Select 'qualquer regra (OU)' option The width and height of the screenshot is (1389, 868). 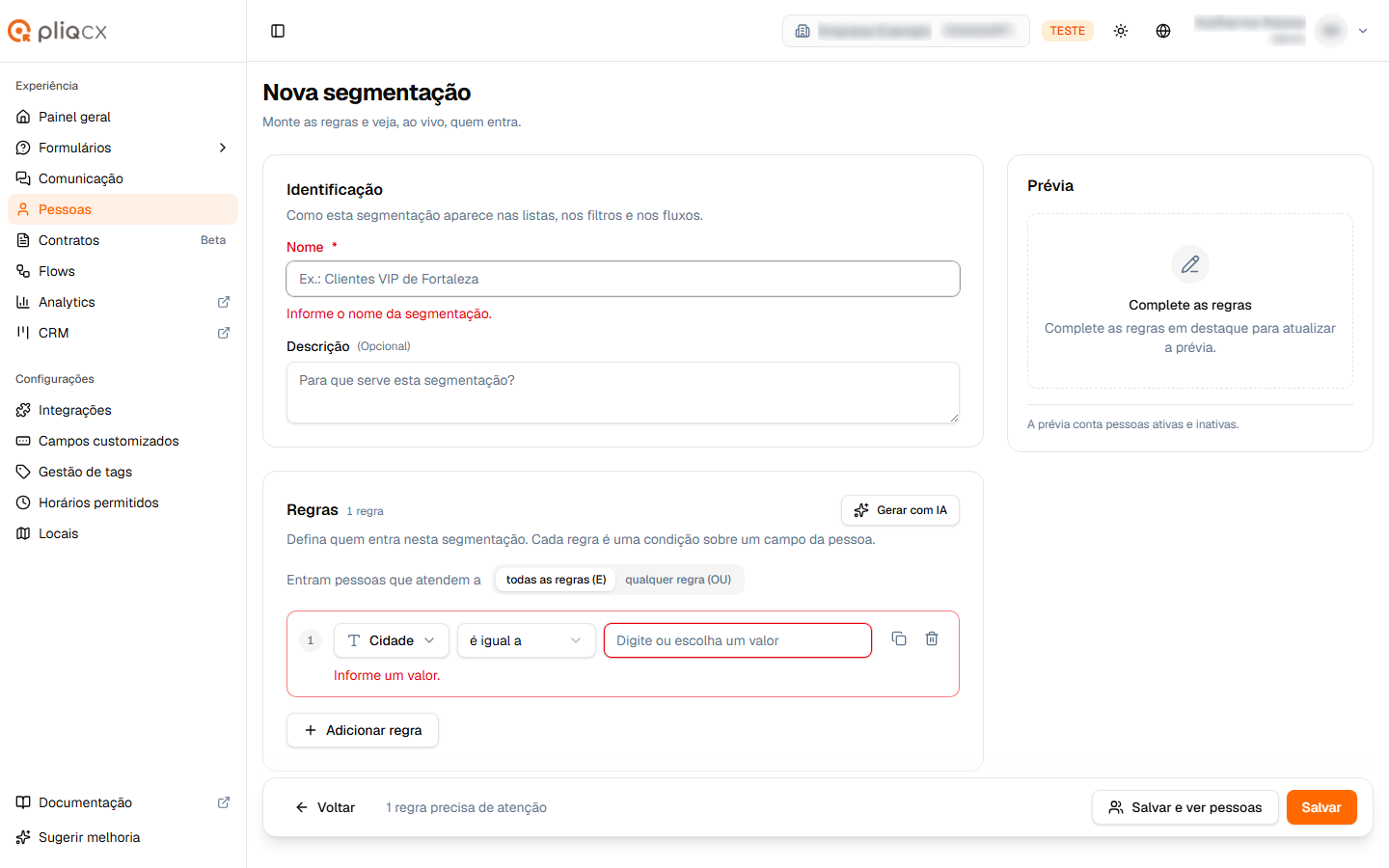[678, 580]
